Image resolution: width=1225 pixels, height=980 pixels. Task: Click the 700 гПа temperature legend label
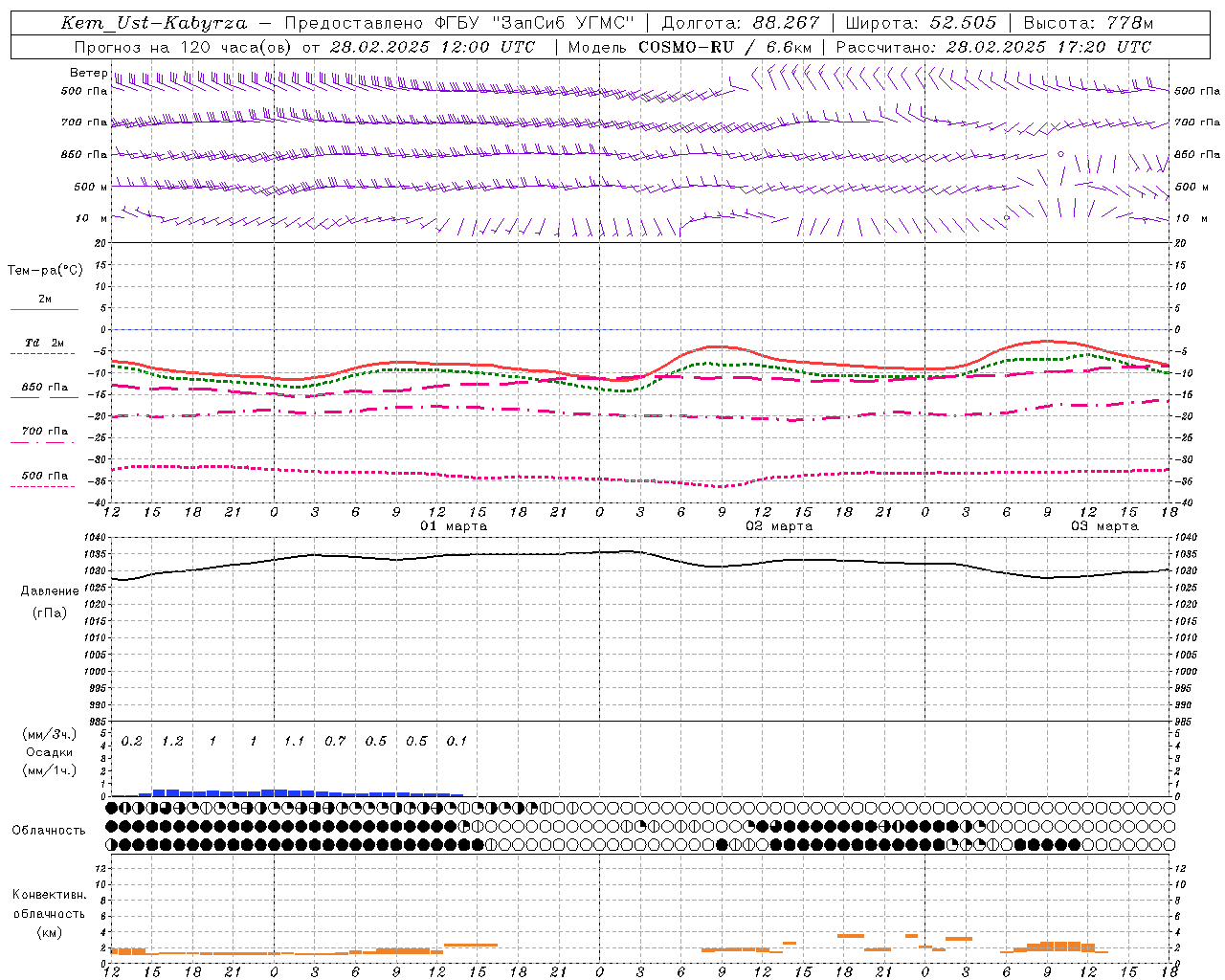coord(45,431)
